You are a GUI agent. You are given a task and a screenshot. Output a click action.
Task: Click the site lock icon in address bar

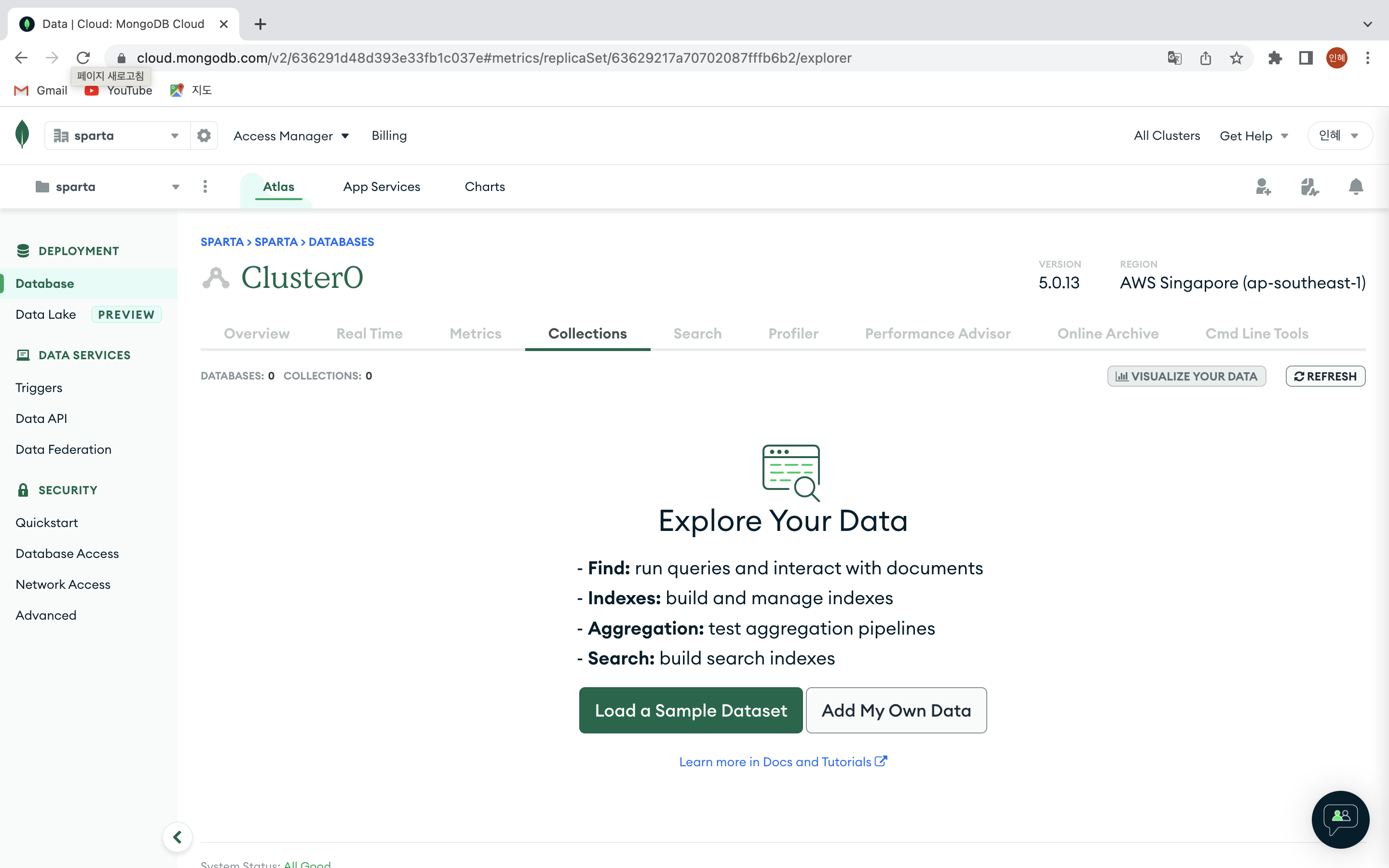pos(121,58)
